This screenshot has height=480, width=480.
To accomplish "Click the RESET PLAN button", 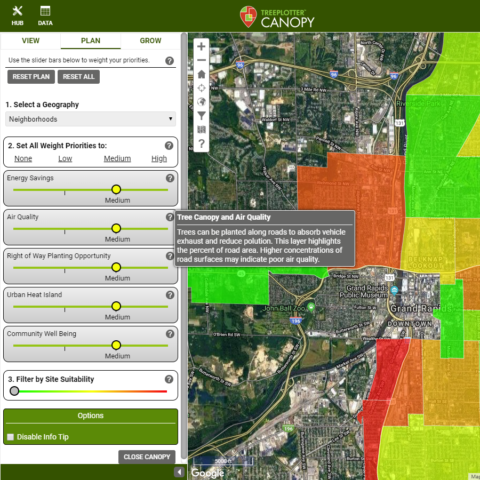I will (31, 77).
